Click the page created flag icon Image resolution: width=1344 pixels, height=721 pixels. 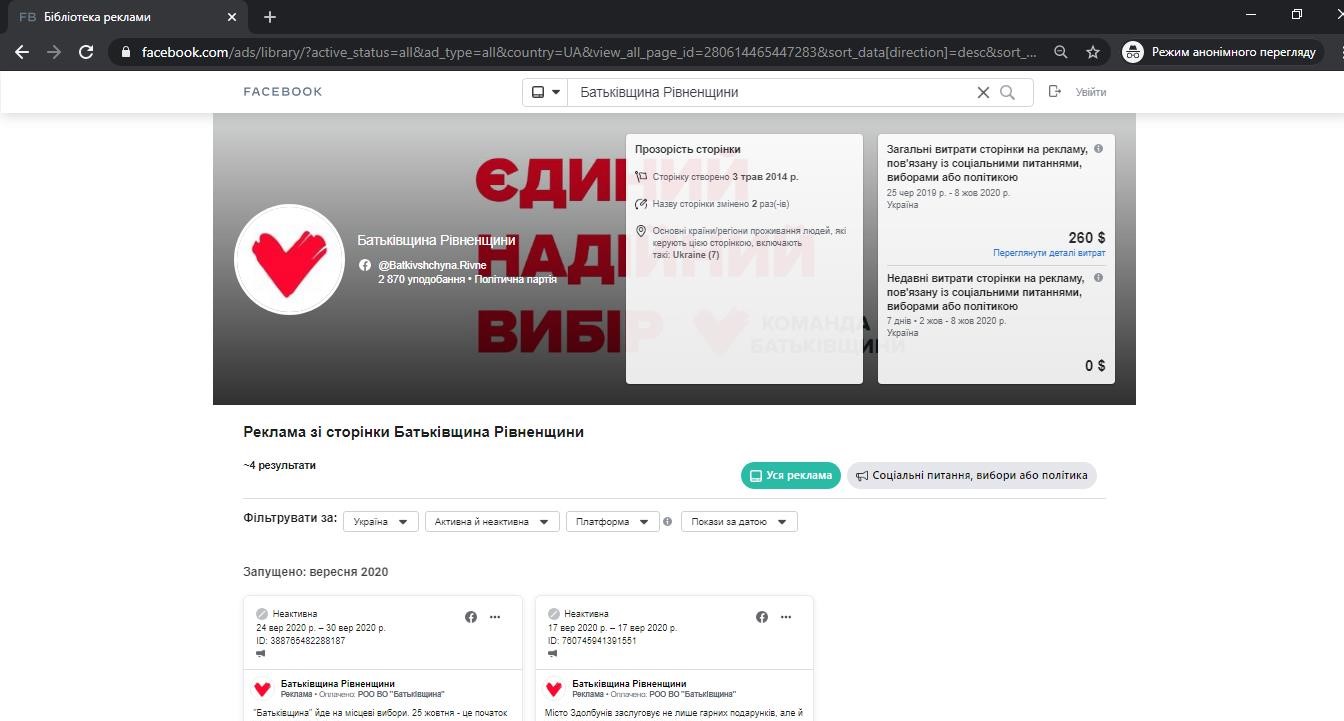(x=642, y=177)
